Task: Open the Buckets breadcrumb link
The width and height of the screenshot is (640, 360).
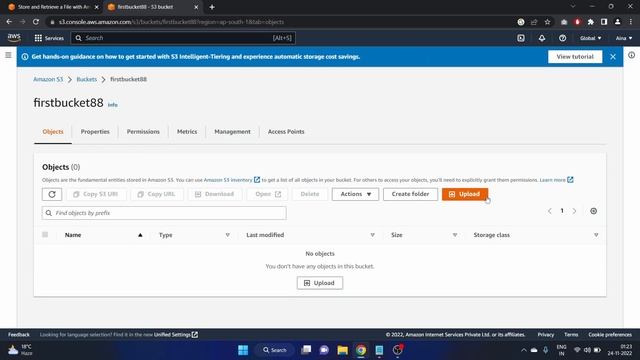Action: point(87,79)
